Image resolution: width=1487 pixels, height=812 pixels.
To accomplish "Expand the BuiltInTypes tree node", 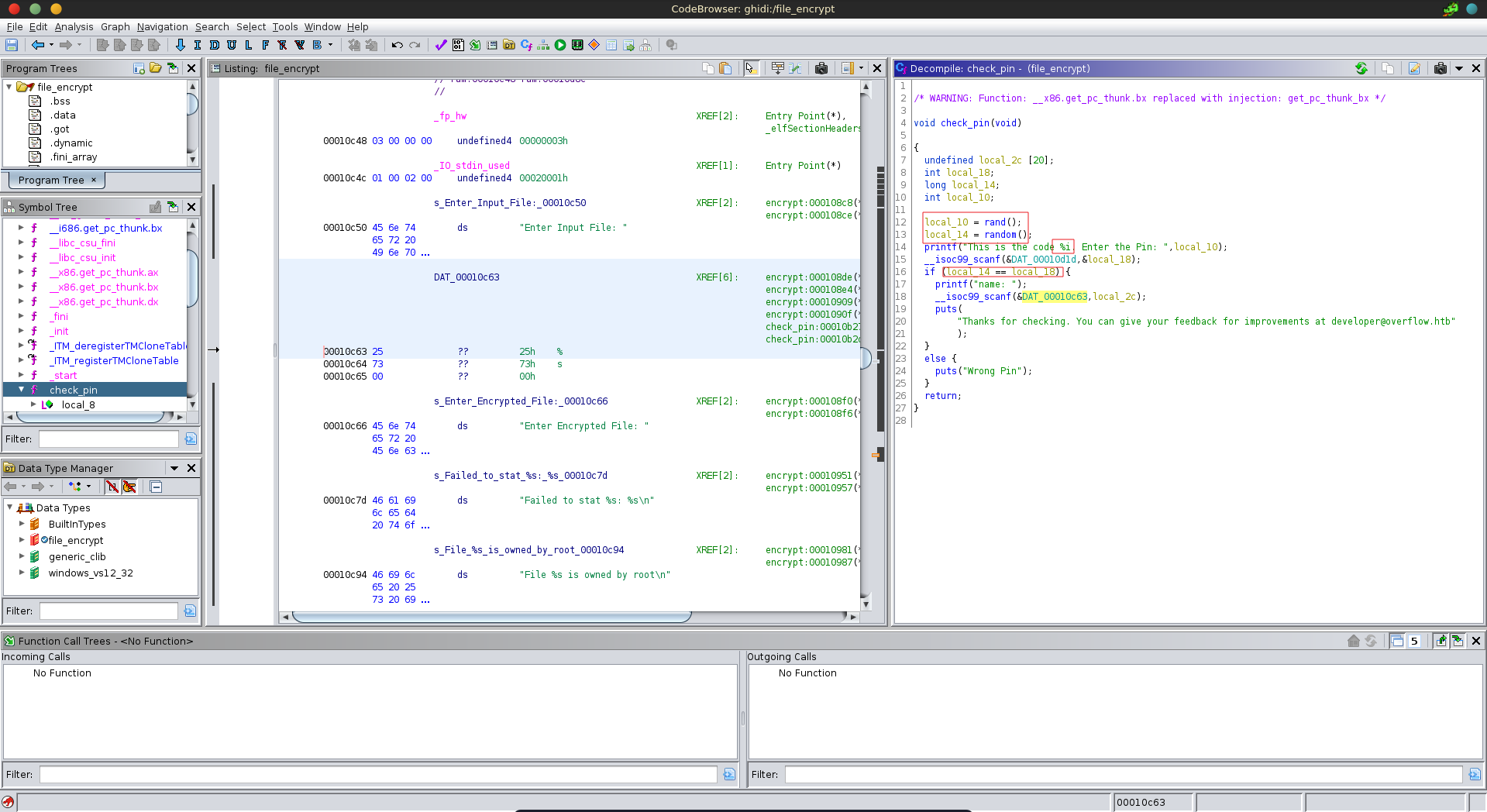I will coord(22,524).
